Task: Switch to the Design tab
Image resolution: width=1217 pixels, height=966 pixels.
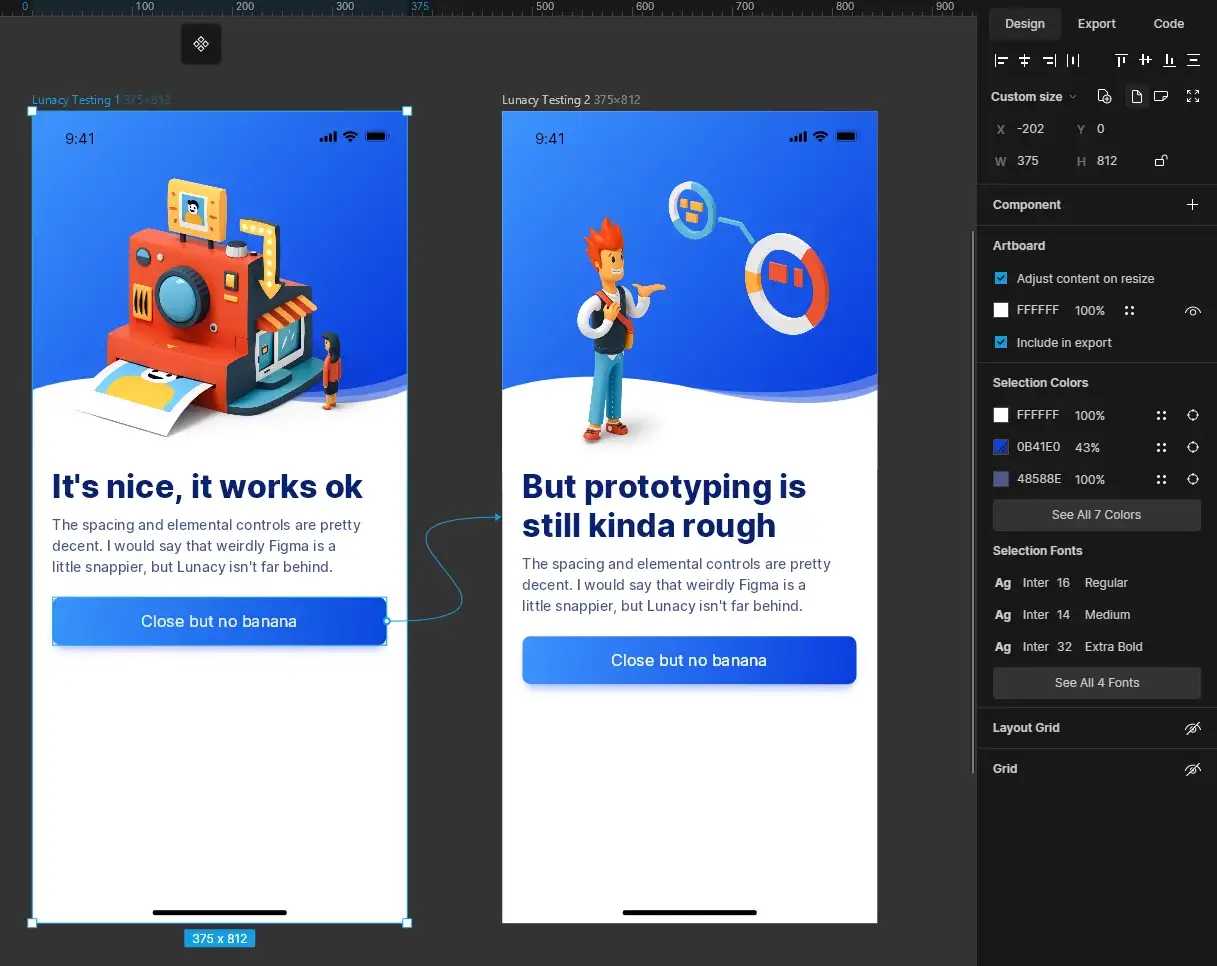Action: coord(1025,24)
